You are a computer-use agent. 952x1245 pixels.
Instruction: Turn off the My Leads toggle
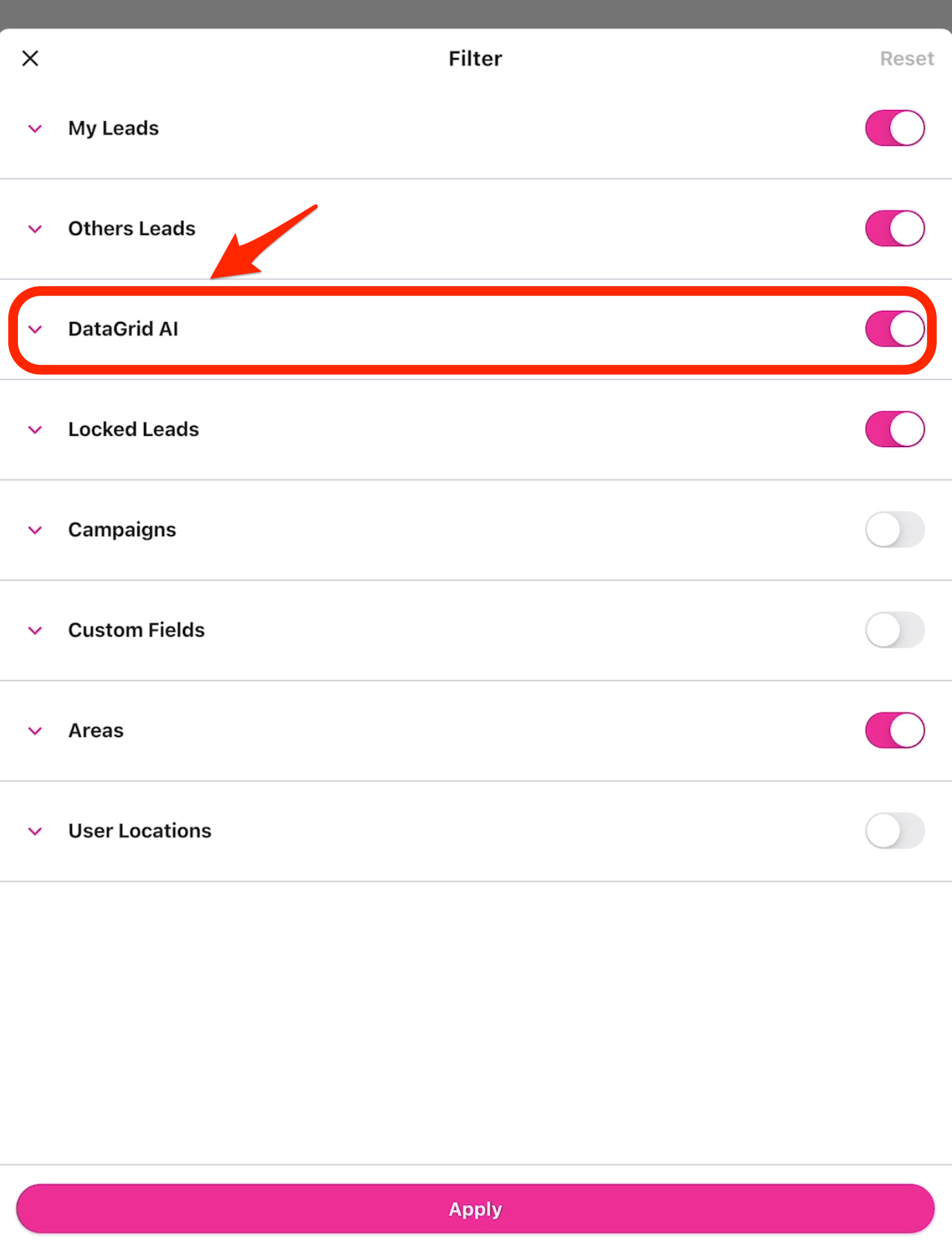click(x=895, y=128)
